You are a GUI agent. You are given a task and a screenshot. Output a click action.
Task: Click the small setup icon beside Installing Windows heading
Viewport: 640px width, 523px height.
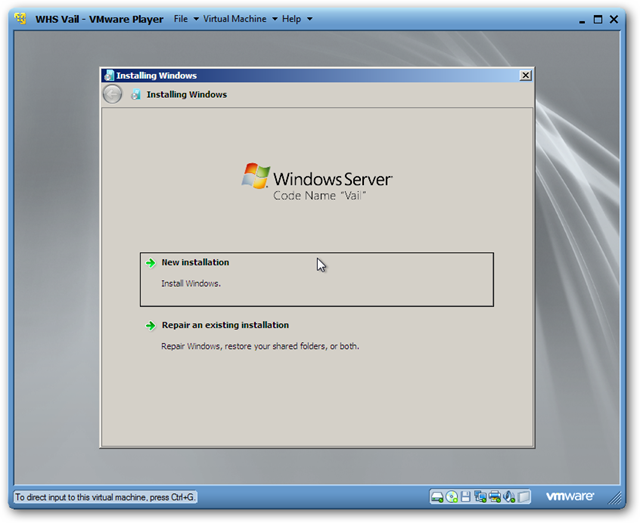pyautogui.click(x=136, y=95)
